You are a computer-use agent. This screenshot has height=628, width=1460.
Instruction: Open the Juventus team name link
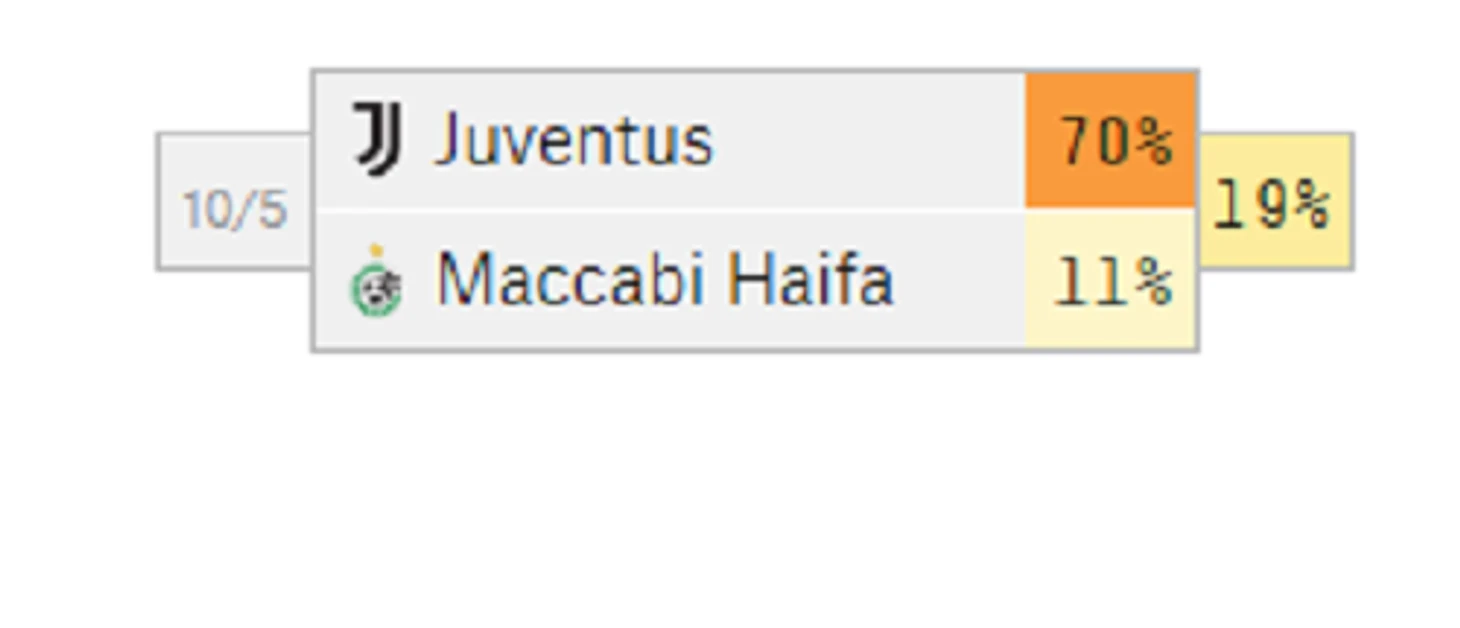pos(574,140)
